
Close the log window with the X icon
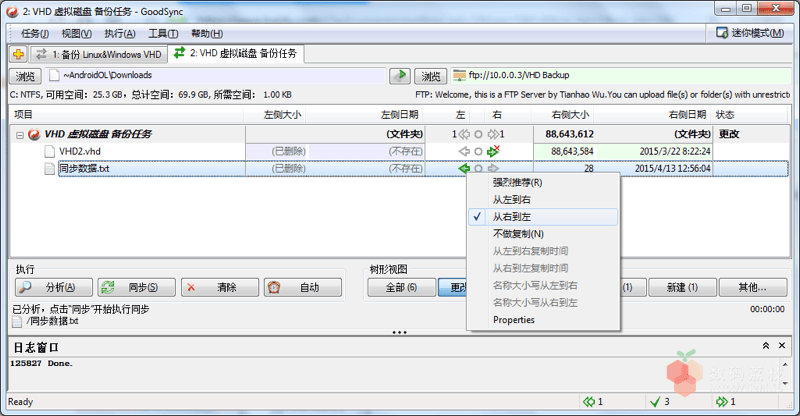tap(782, 346)
